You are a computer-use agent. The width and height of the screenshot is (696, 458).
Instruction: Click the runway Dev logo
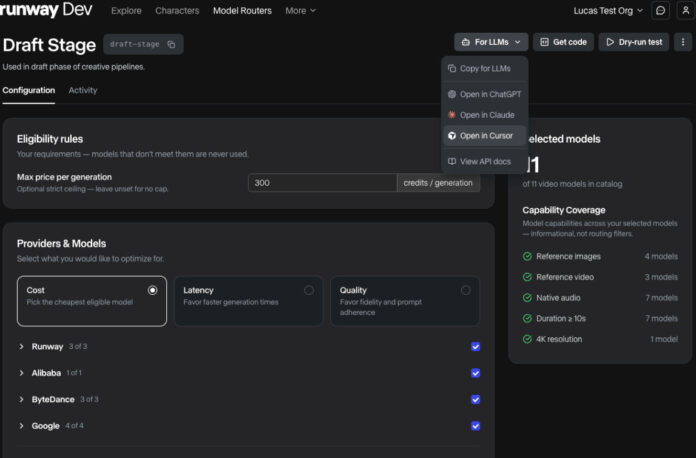[x=46, y=10]
